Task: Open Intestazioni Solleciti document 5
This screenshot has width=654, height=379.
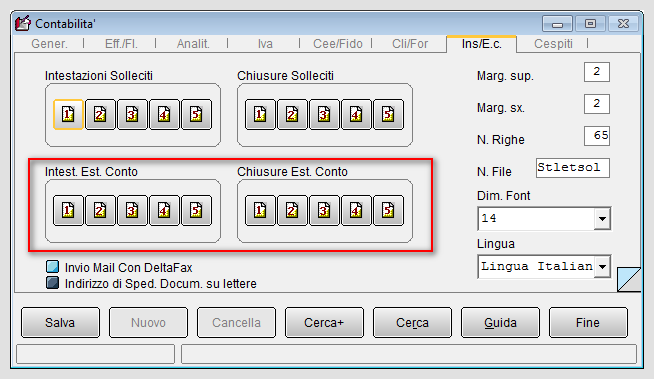Action: pos(196,115)
